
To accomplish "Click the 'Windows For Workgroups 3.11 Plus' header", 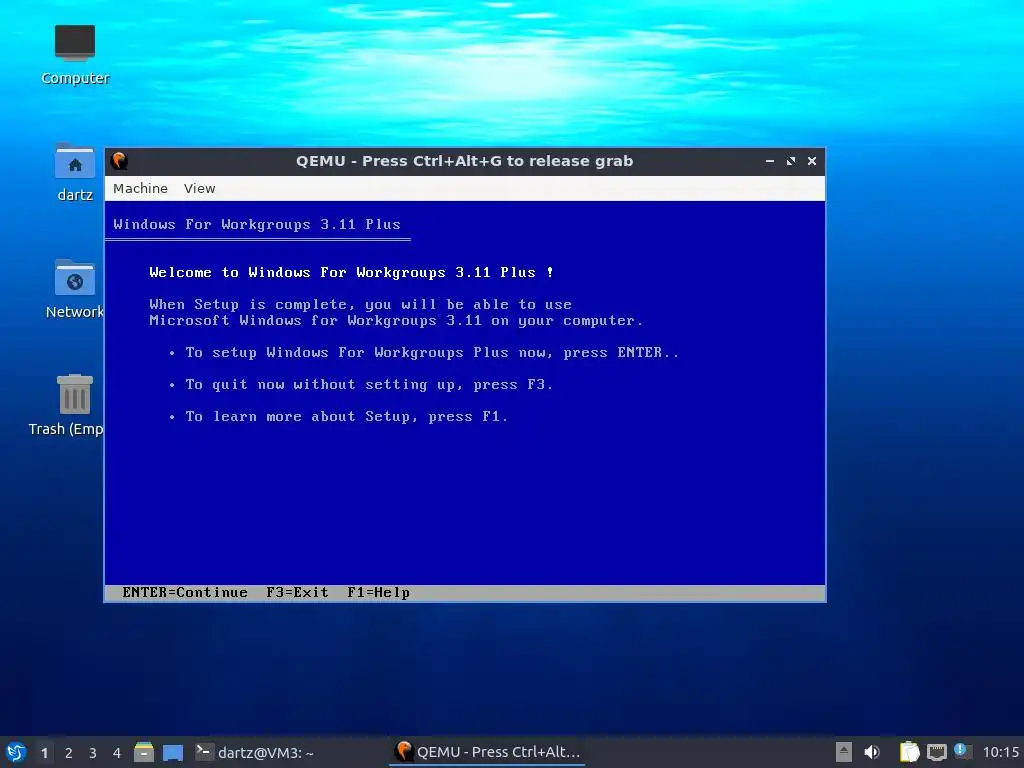I will pyautogui.click(x=257, y=225).
